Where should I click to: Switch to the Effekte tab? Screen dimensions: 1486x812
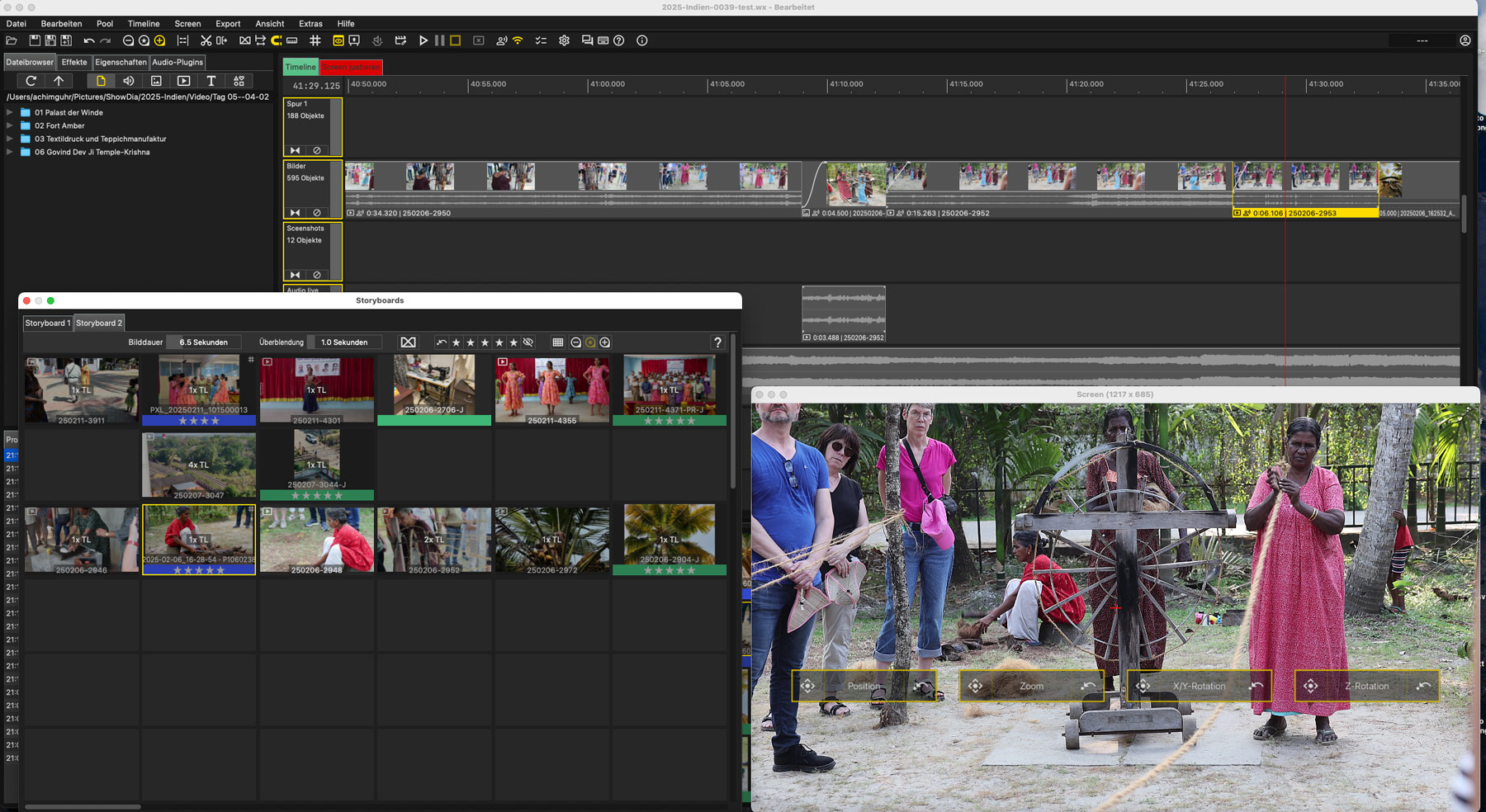[x=74, y=62]
